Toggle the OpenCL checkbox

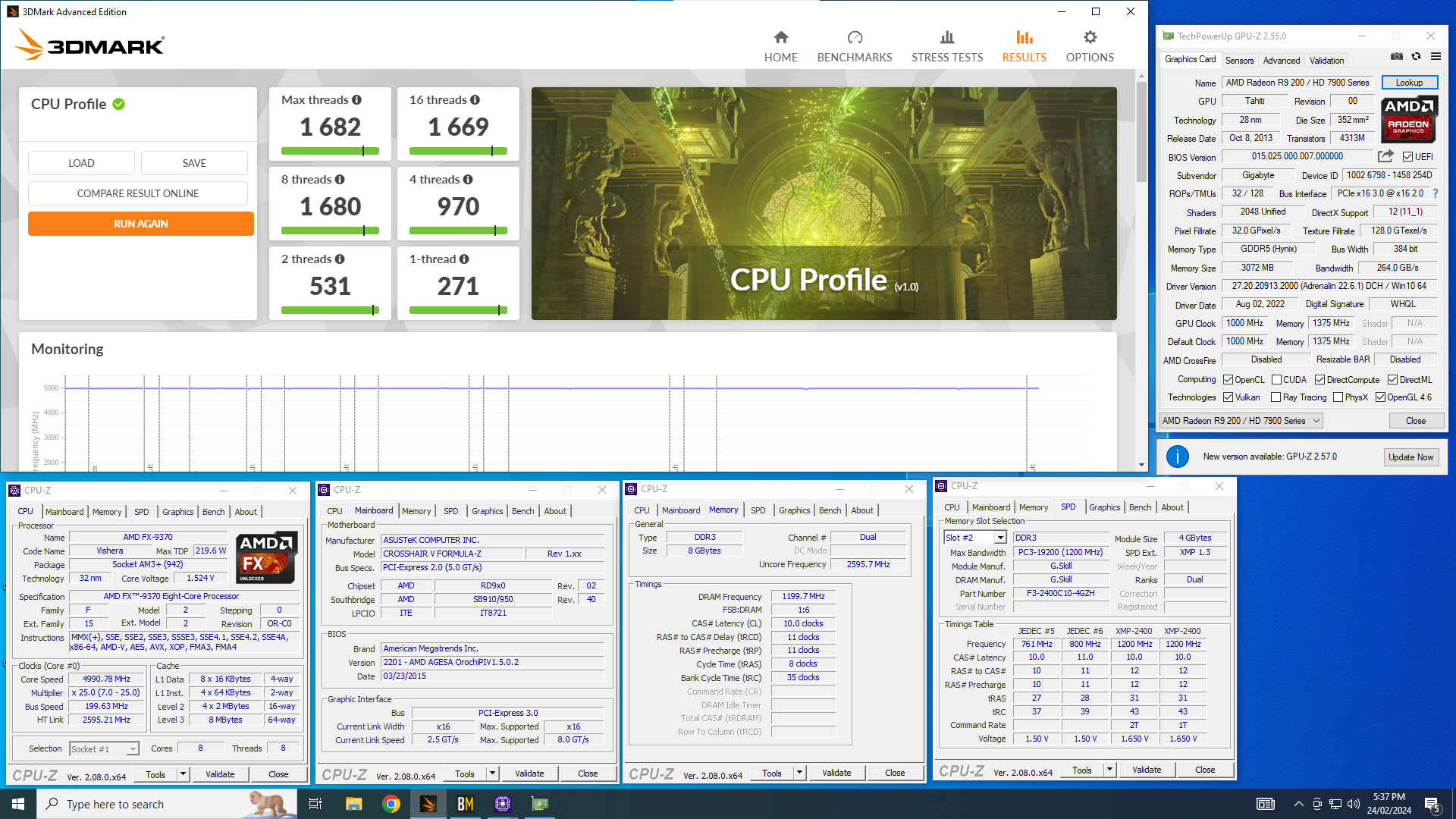1228,380
